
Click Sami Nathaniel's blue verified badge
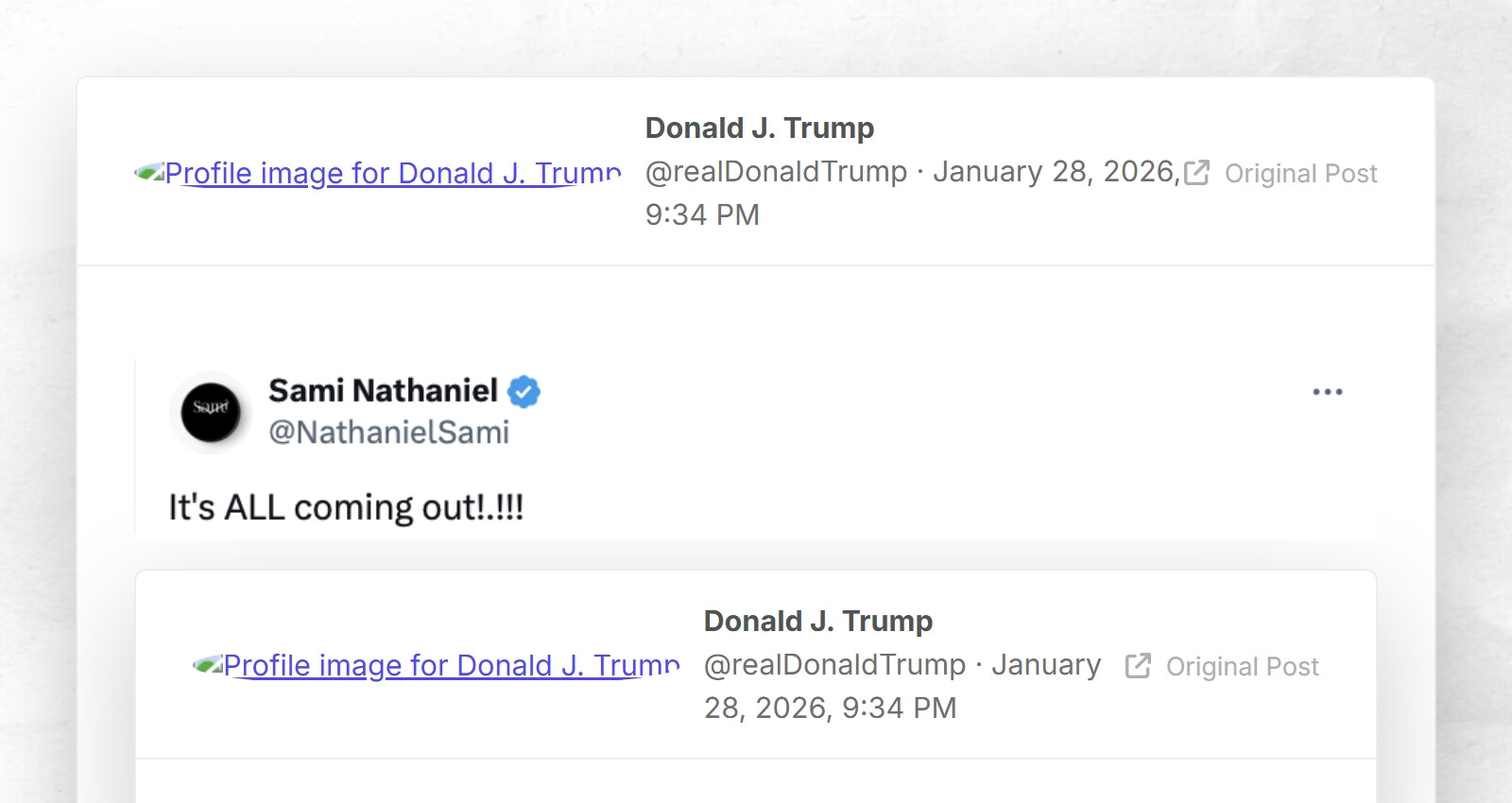click(x=524, y=391)
